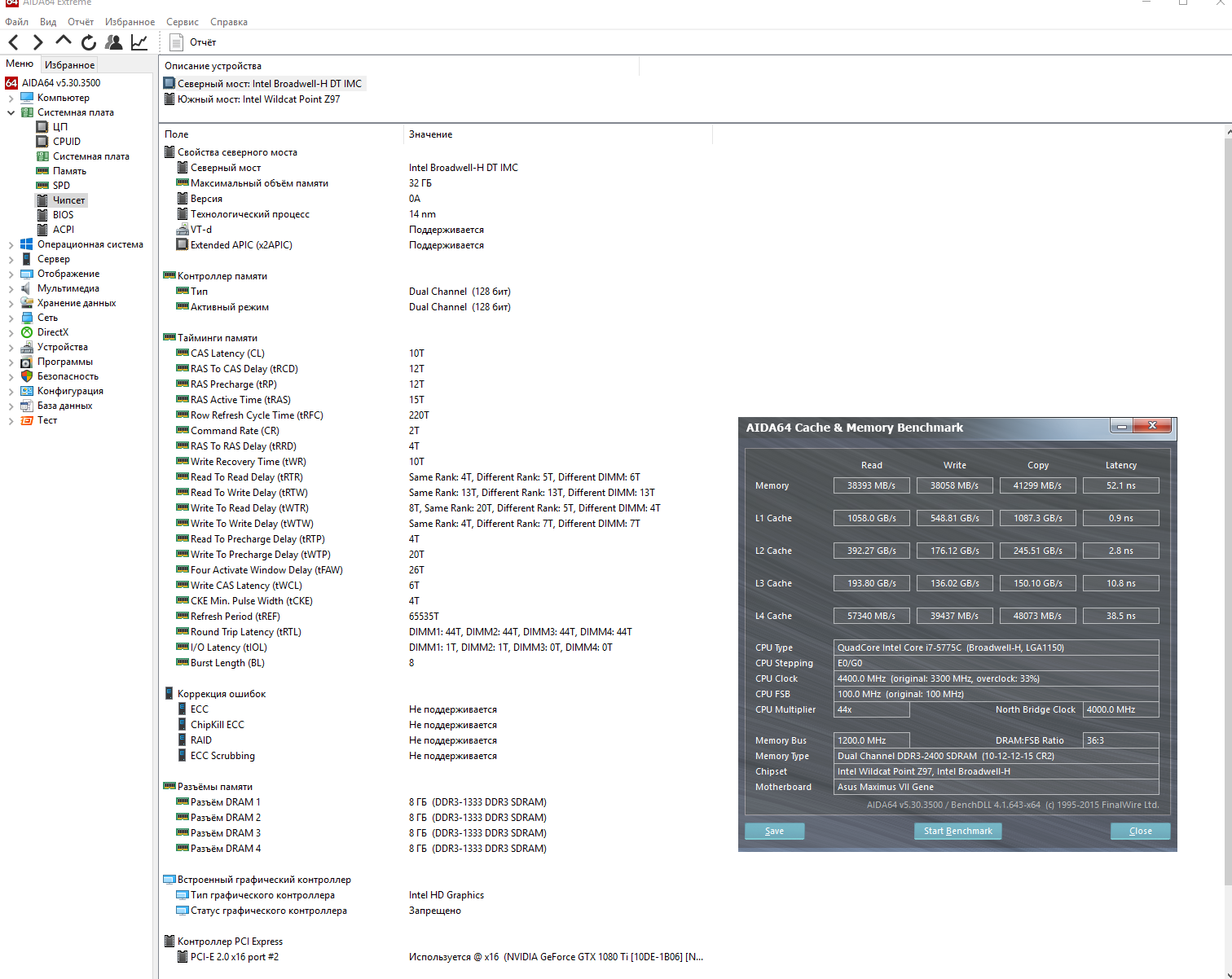Screen dimensions: 1232x979
Task: Save the benchmark results
Action: coord(775,831)
